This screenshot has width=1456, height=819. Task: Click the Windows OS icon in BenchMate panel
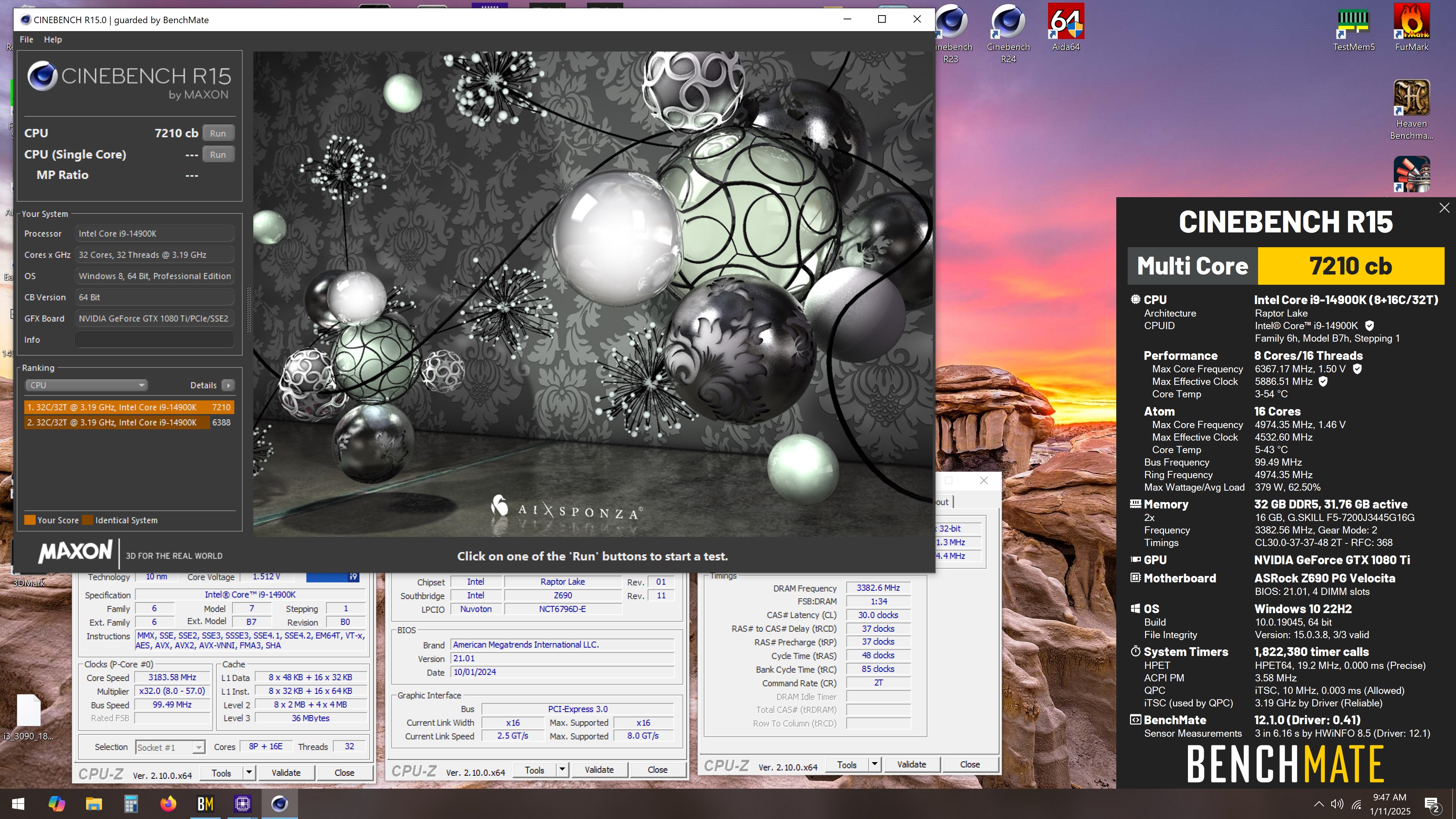[x=1135, y=608]
